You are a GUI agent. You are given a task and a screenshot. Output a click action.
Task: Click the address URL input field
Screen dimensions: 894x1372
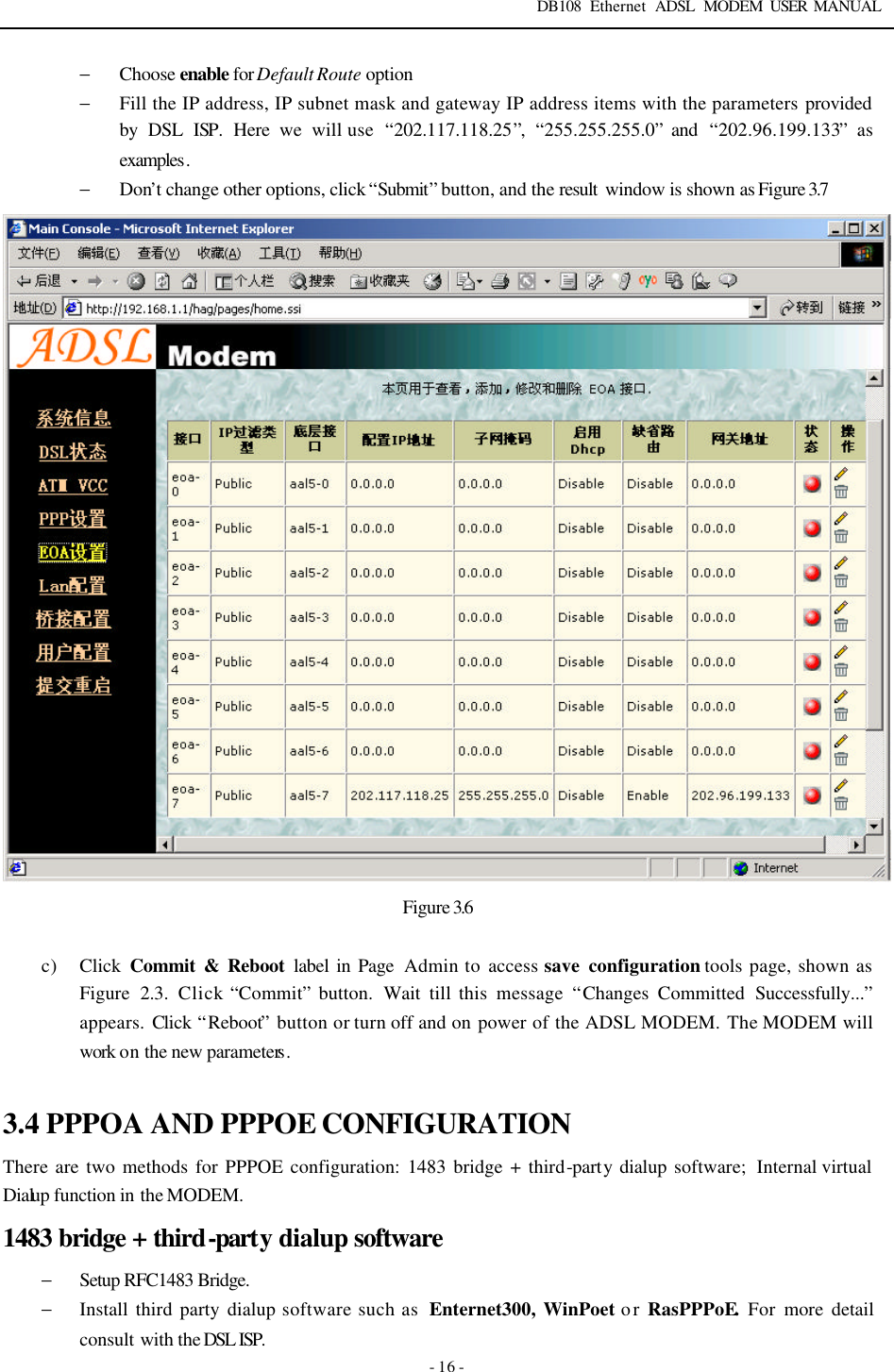(x=415, y=308)
